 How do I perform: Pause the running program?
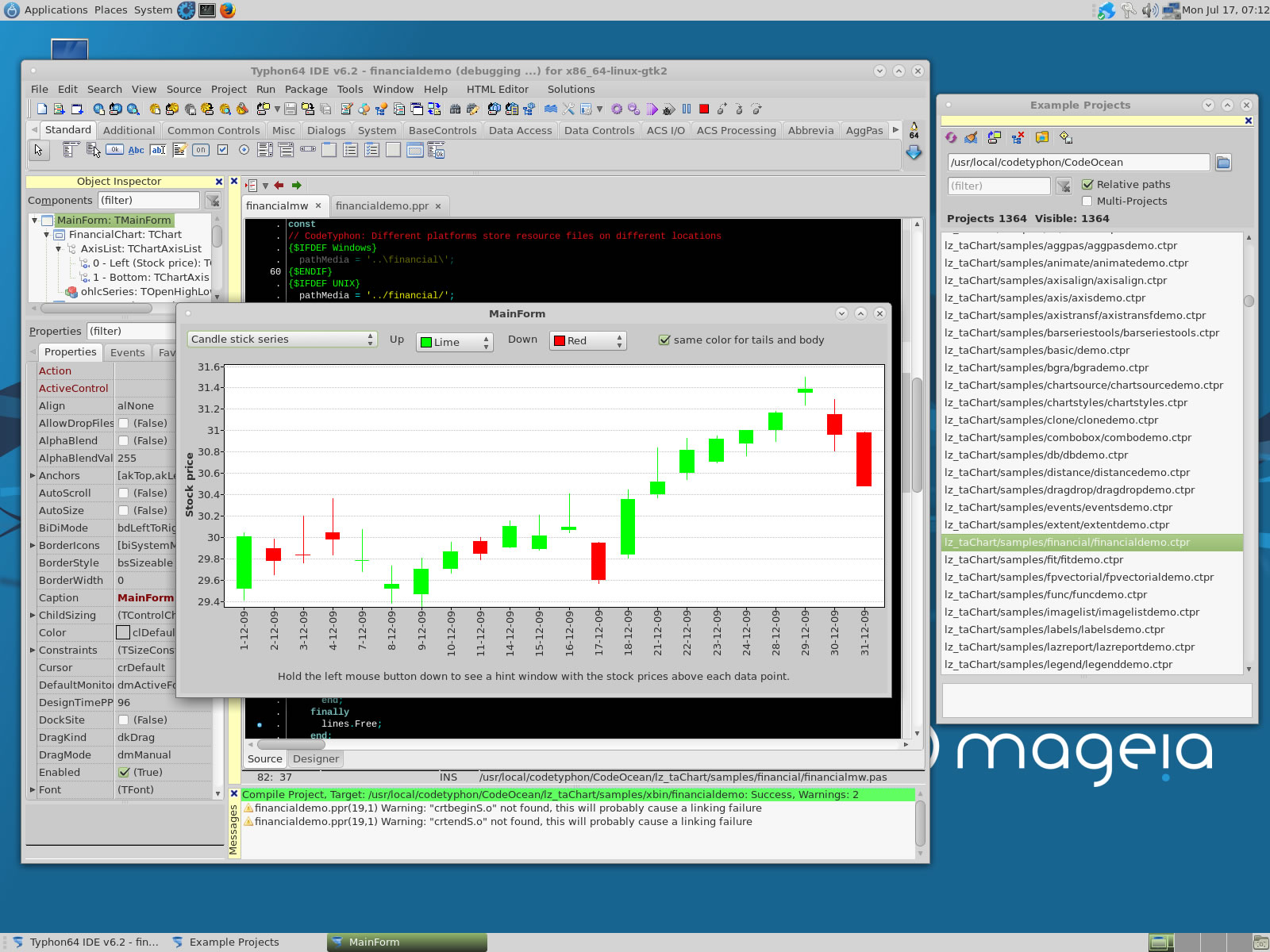[687, 109]
